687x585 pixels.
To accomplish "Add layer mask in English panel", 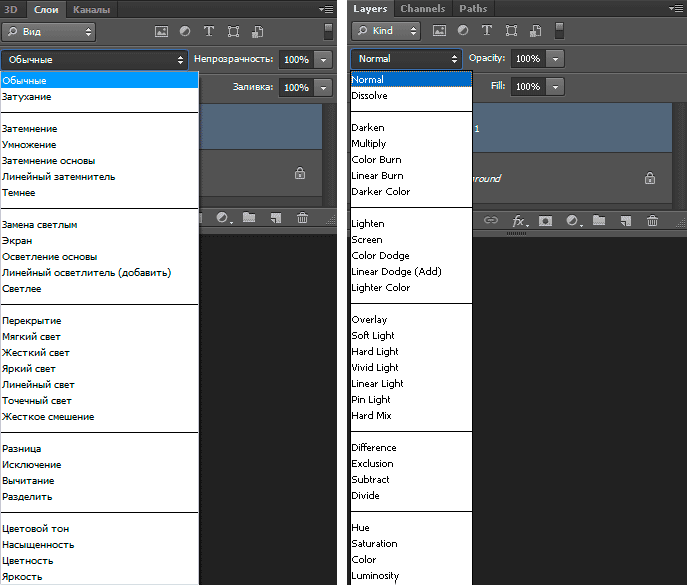I will [546, 220].
